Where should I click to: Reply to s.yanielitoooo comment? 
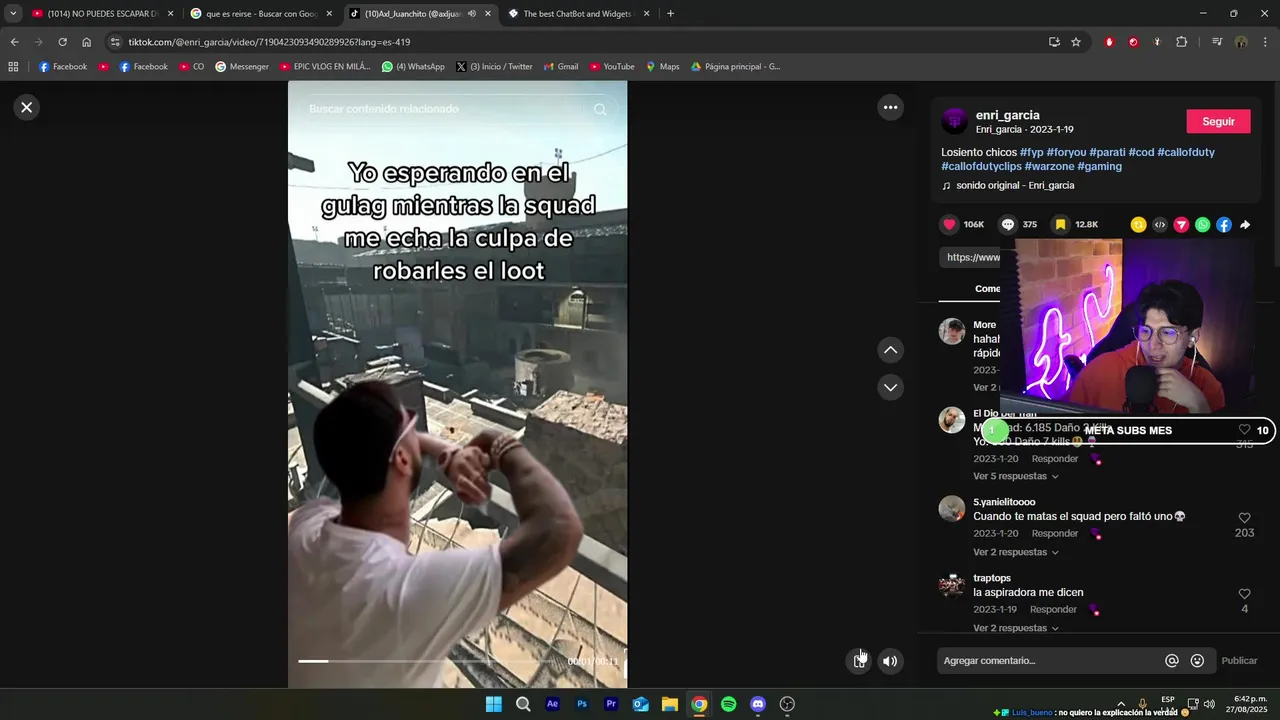pos(1055,533)
